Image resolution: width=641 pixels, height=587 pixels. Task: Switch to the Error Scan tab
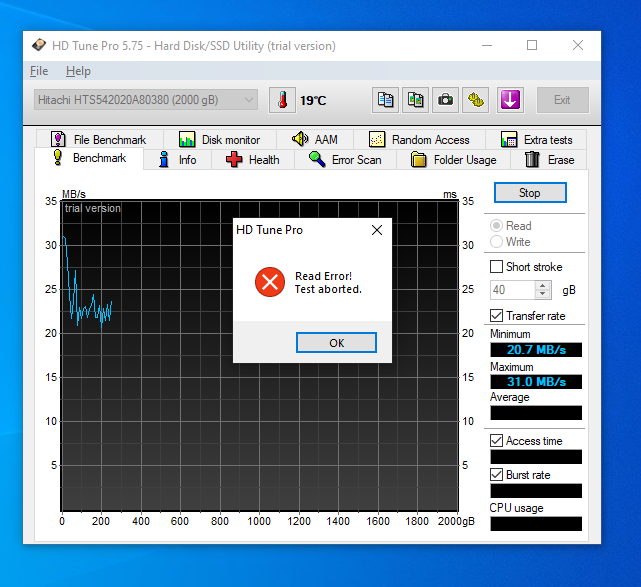click(x=345, y=160)
